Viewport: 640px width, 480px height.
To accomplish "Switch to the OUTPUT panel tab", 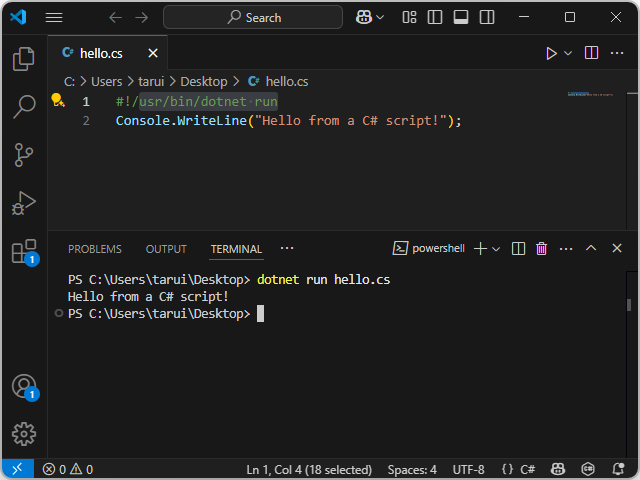I will point(166,249).
